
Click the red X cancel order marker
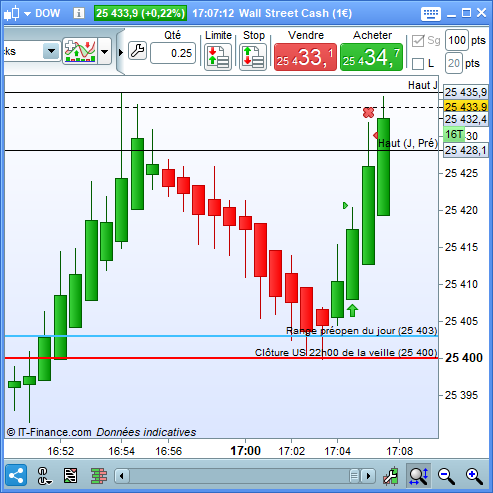point(368,112)
